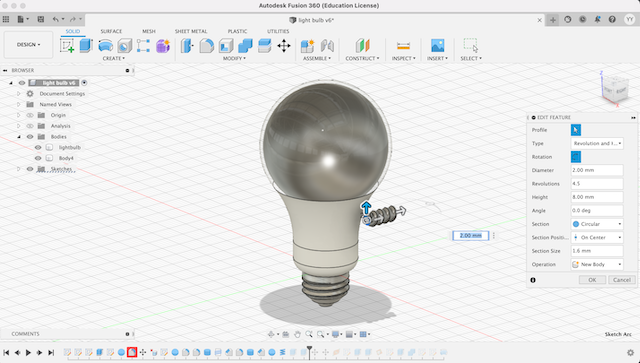
Task: Open the Data Panel grid icon
Action: pos(6,19)
